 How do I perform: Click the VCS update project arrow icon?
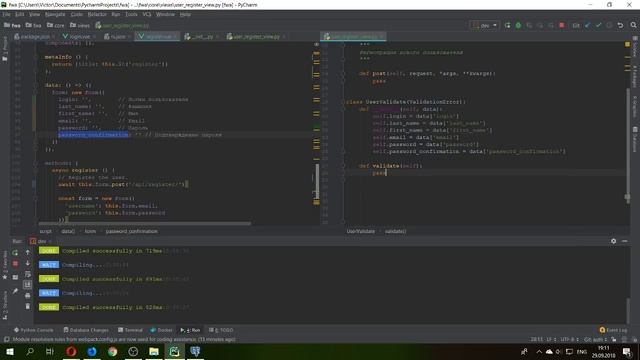tap(587, 25)
